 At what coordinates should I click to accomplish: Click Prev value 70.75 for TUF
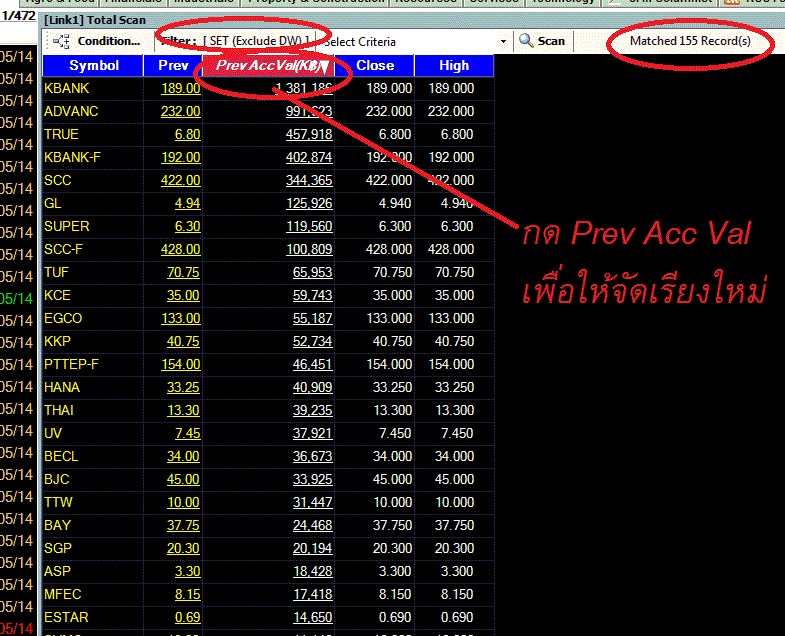click(x=183, y=273)
